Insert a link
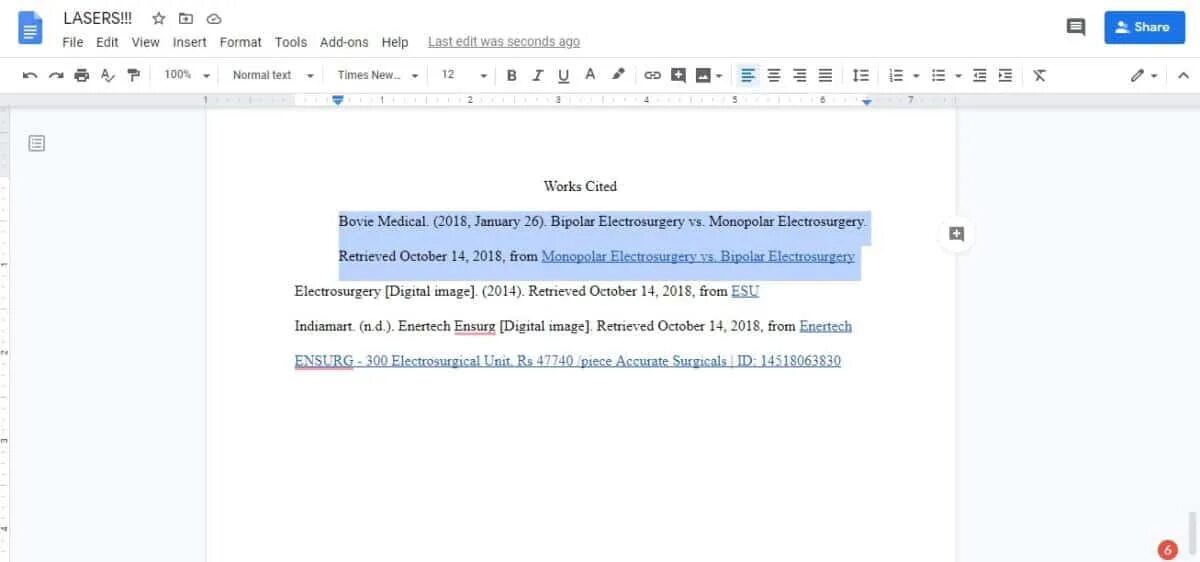The image size is (1200, 562). [x=652, y=75]
